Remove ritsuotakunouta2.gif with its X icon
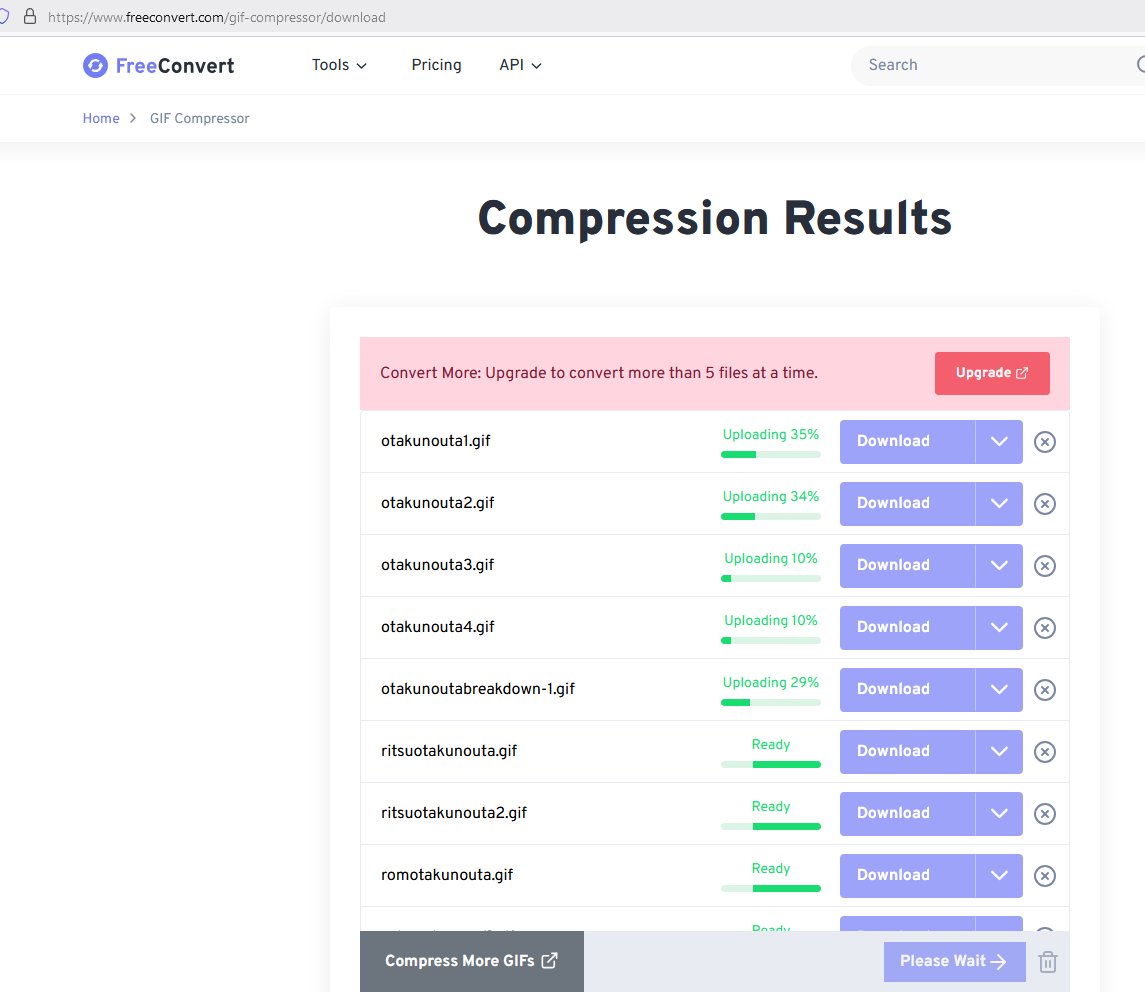 click(x=1044, y=814)
